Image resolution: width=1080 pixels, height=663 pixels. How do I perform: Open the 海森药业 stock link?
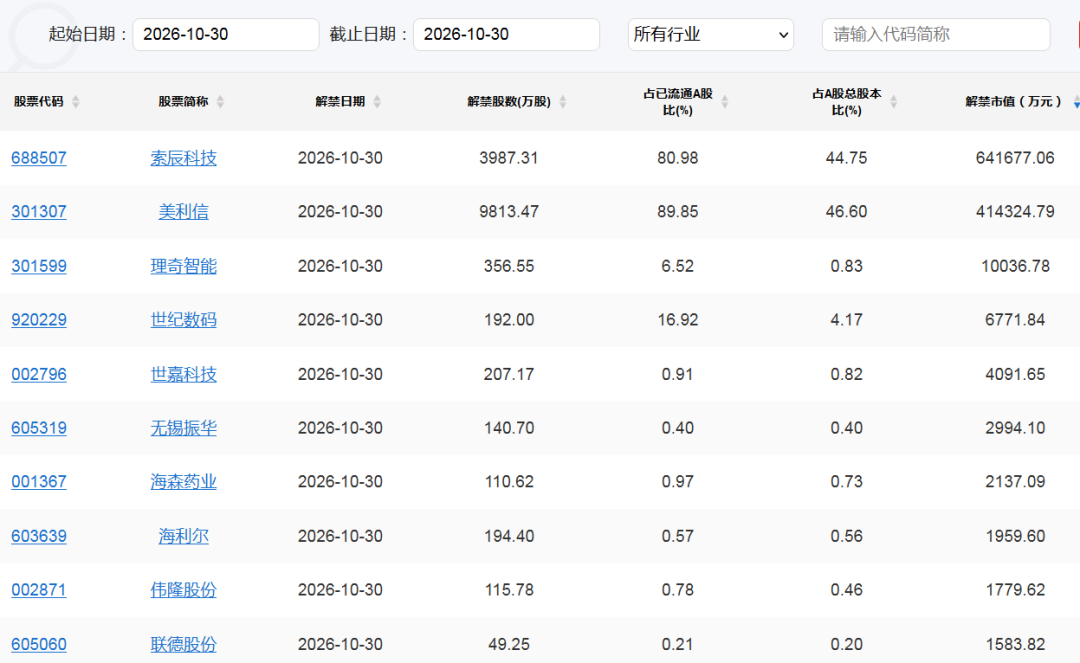tap(184, 481)
